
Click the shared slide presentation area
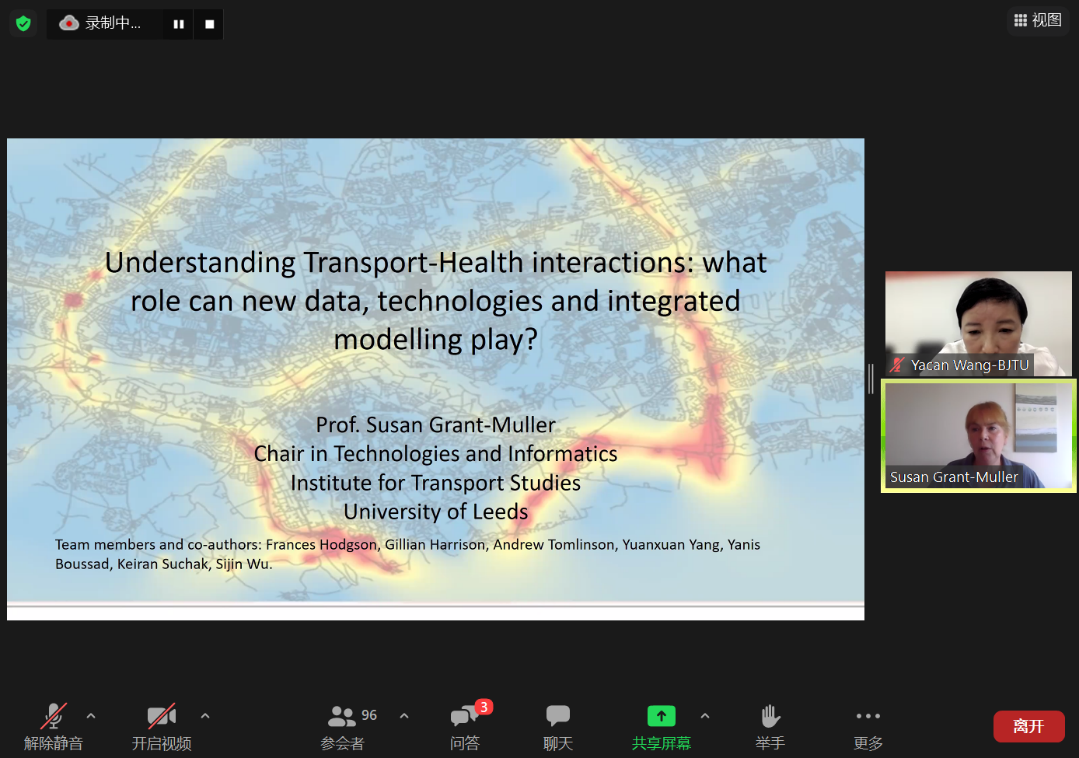coord(436,379)
